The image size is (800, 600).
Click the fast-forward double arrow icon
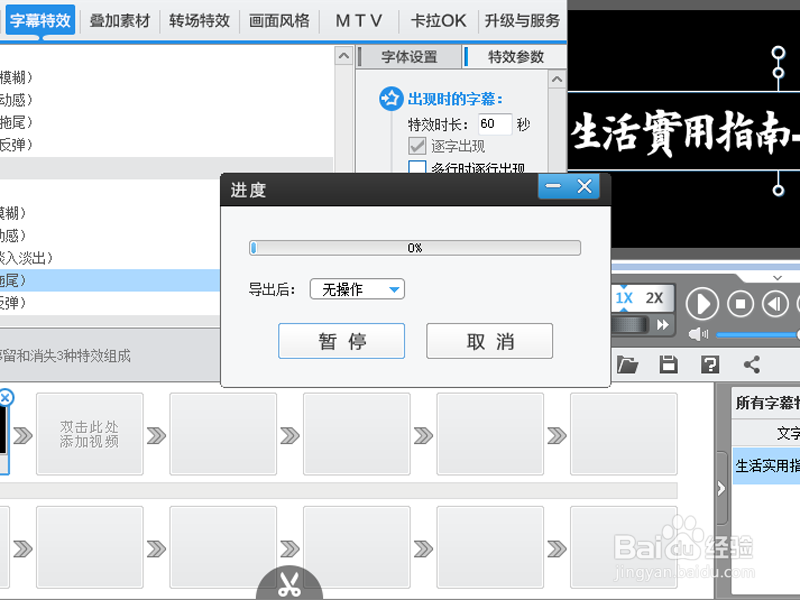[663, 324]
